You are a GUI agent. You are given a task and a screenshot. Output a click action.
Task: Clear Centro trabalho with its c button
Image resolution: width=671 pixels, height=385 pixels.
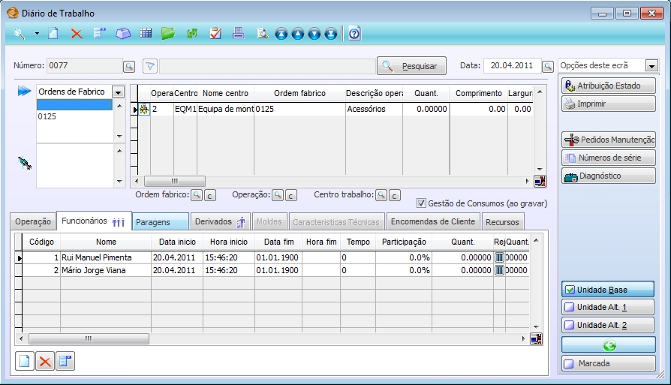point(395,195)
